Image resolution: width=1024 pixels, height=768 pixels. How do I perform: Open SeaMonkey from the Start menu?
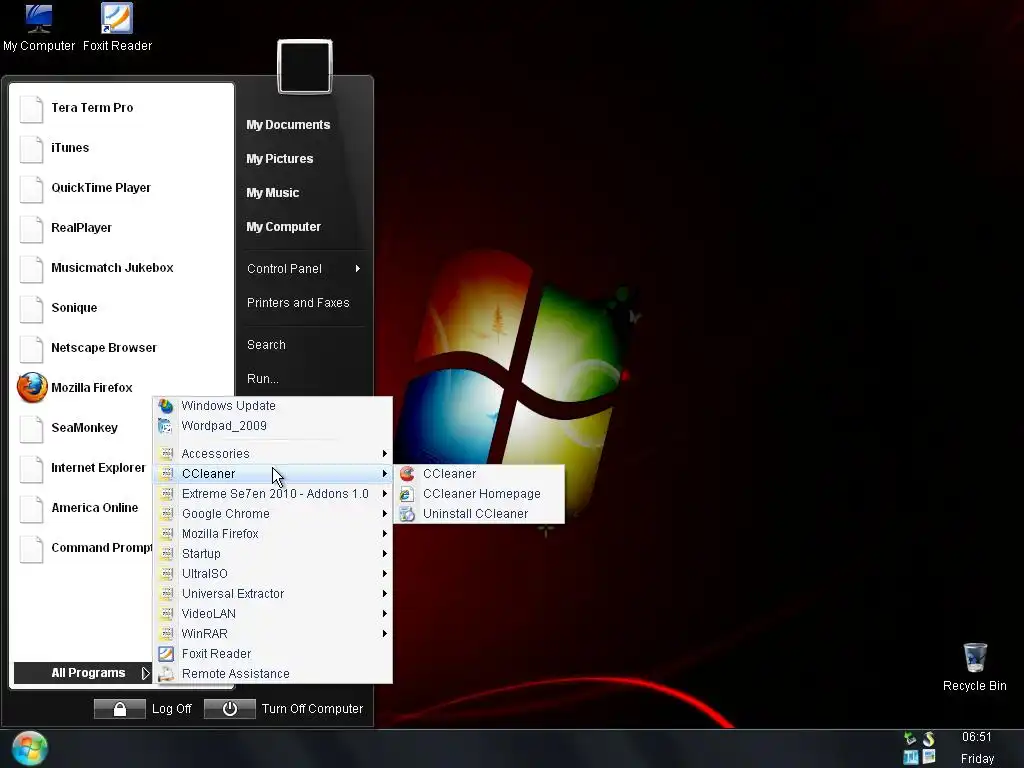click(84, 428)
